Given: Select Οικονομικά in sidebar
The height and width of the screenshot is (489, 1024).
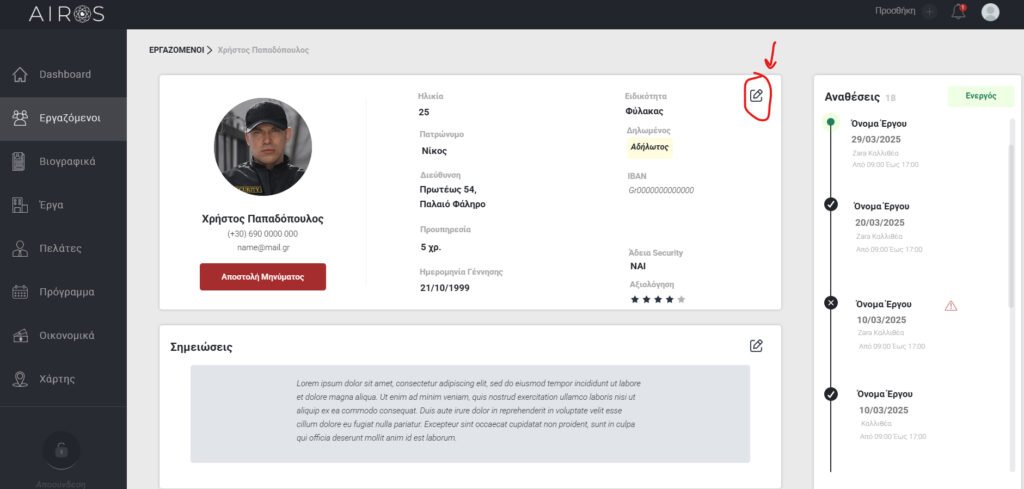Looking at the screenshot, I should pyautogui.click(x=66, y=336).
